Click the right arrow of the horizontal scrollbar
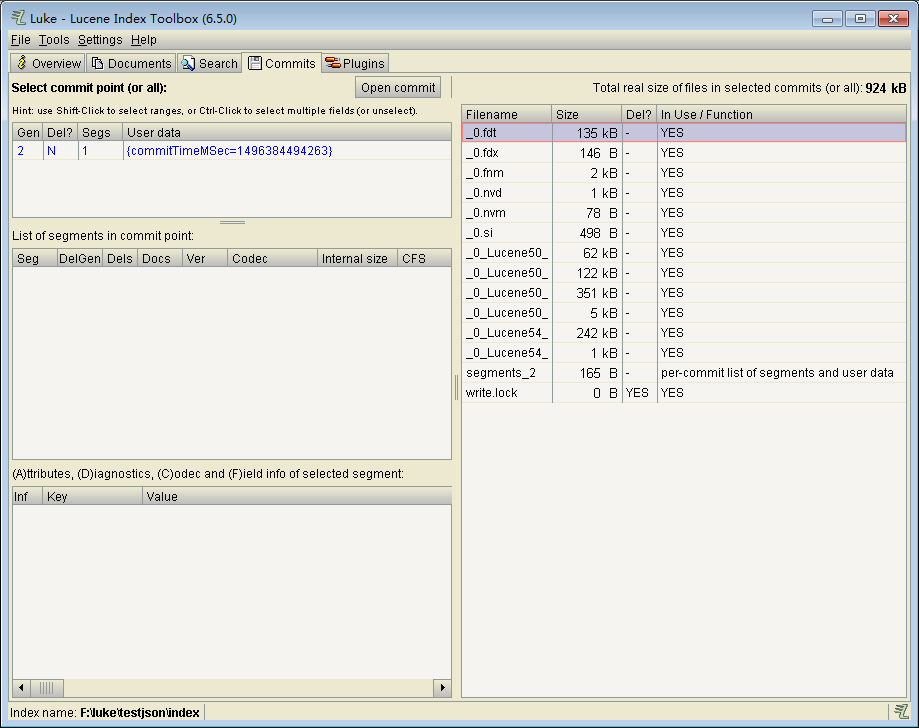Viewport: 919px width, 728px height. point(442,688)
